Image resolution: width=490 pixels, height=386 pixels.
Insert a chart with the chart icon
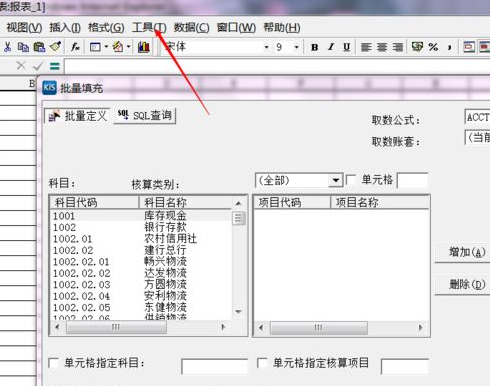144,47
